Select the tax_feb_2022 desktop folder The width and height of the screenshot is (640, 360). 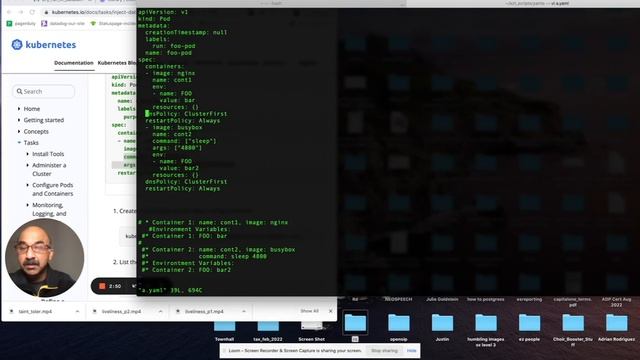coord(268,331)
